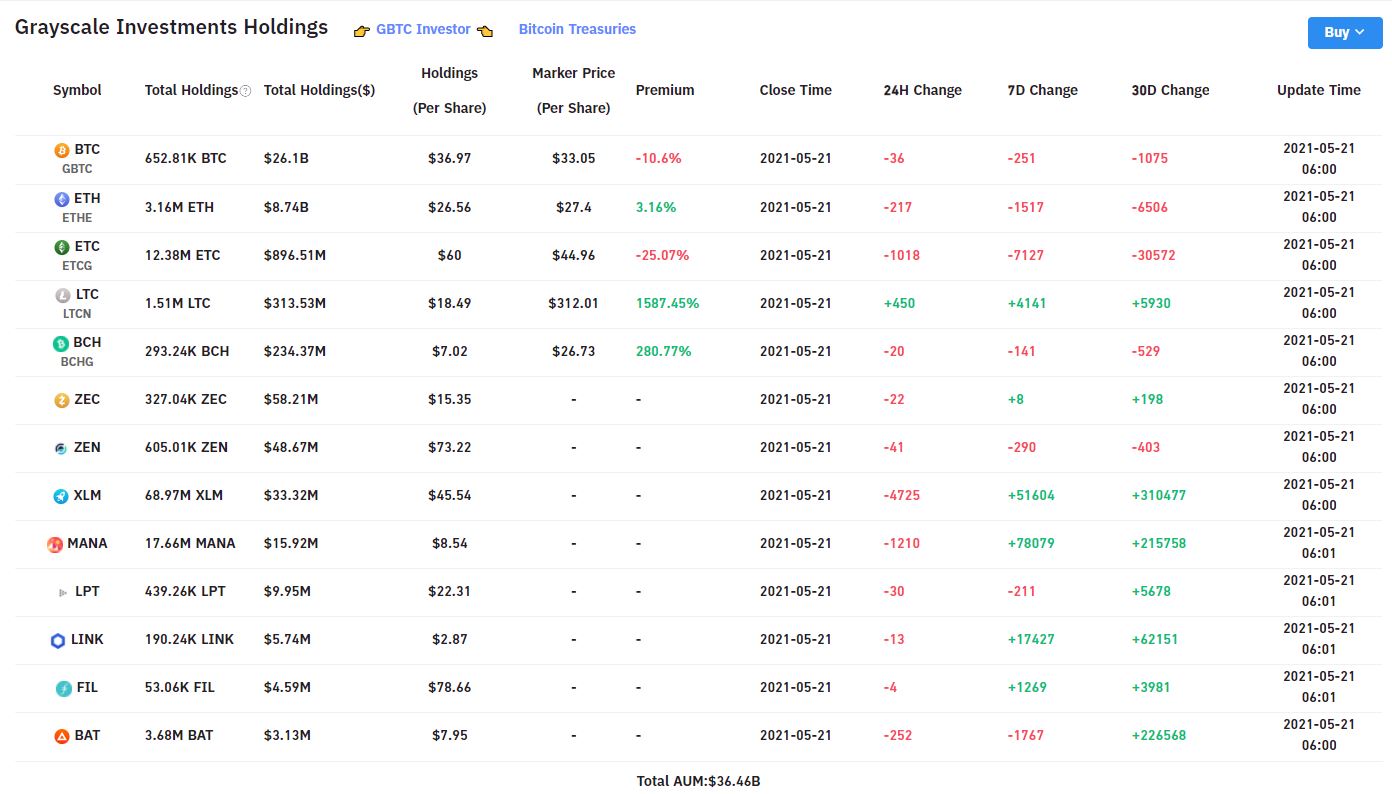Click the $36.97 holdings per share value

pos(450,158)
